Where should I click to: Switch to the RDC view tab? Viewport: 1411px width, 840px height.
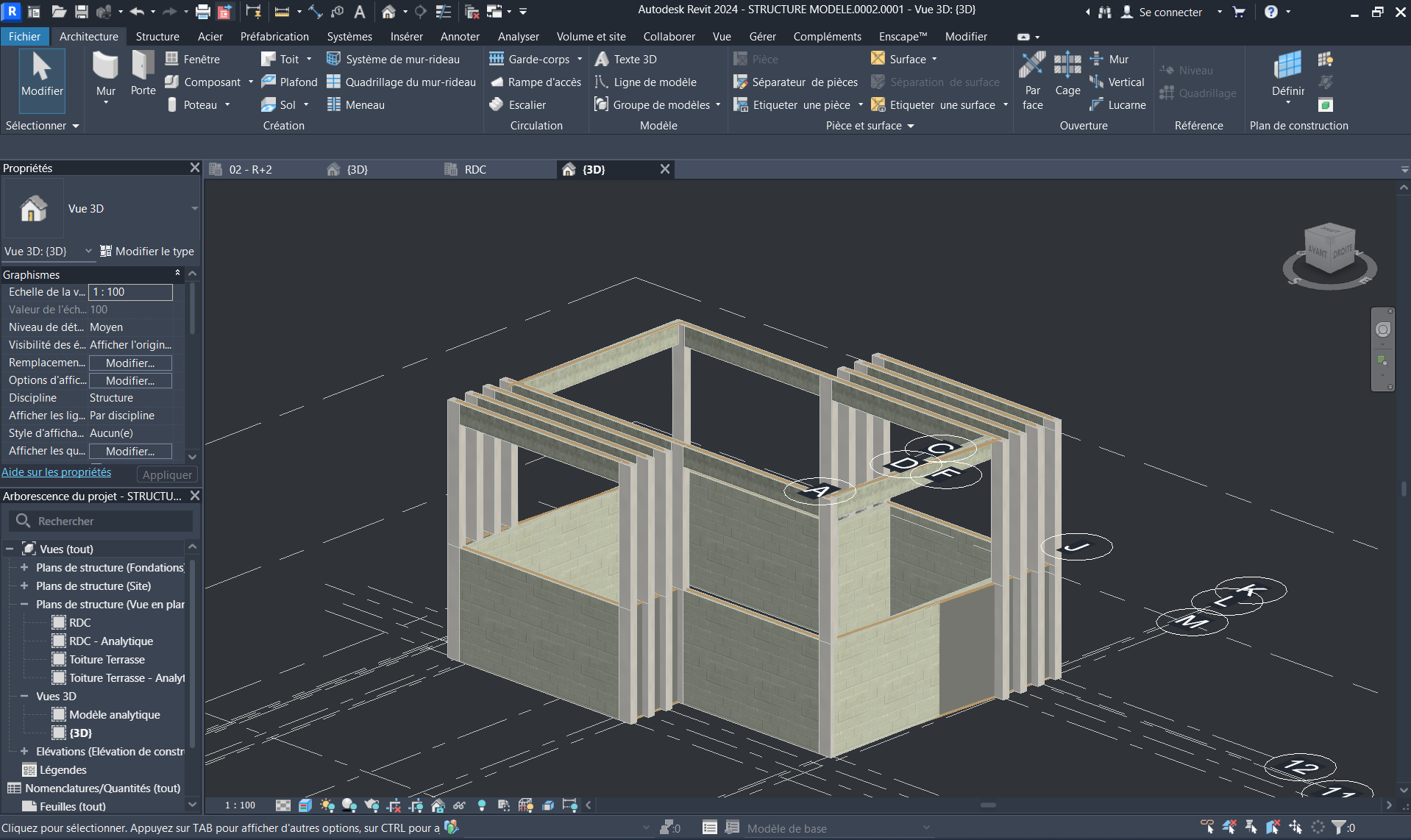(x=475, y=170)
